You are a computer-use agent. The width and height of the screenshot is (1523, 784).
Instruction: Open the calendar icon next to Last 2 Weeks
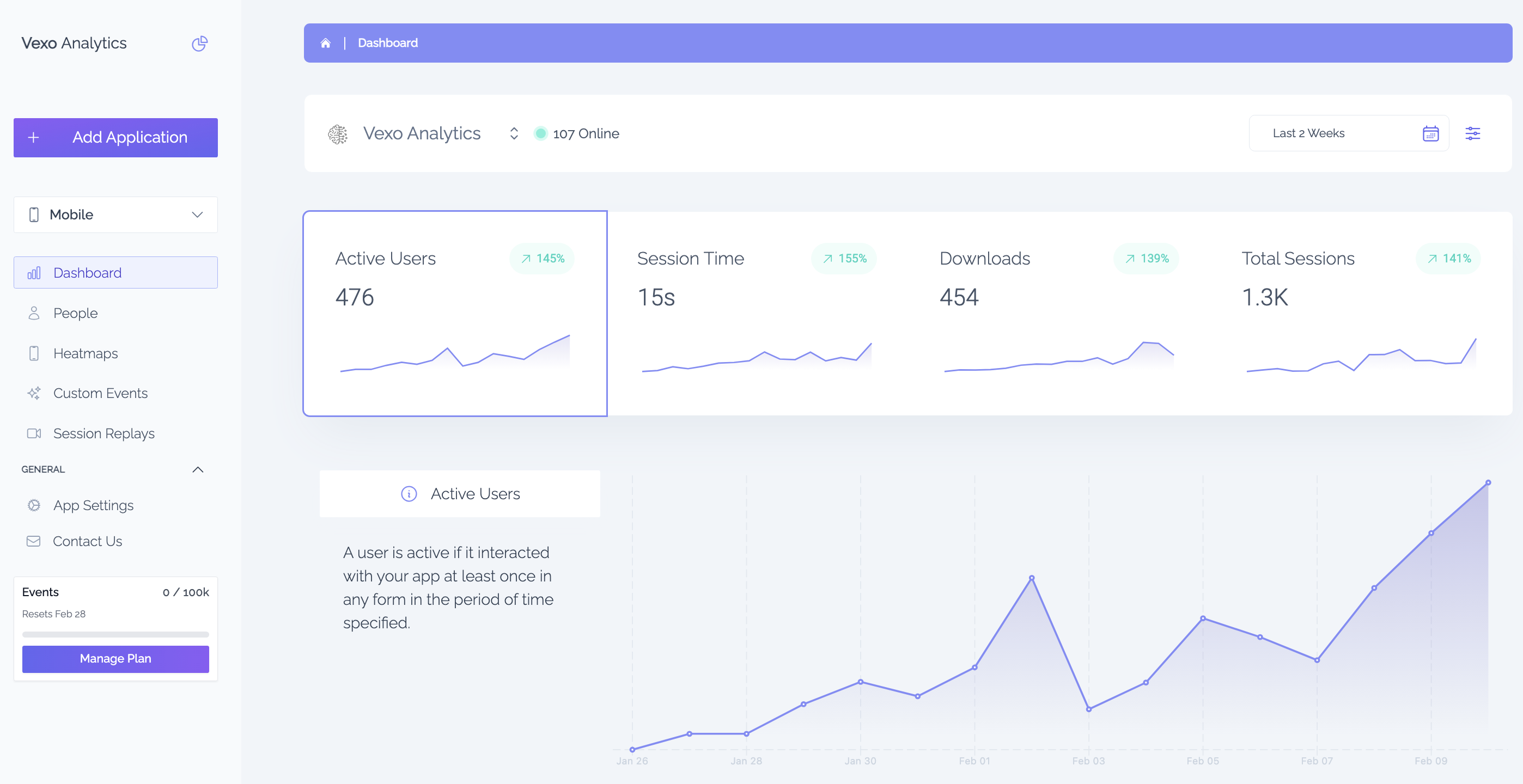coord(1431,133)
